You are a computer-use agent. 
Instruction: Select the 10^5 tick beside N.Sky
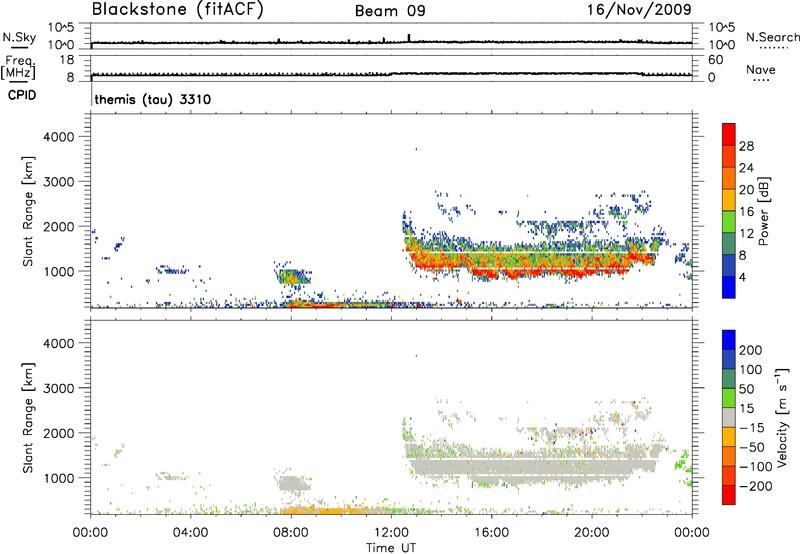(x=61, y=27)
